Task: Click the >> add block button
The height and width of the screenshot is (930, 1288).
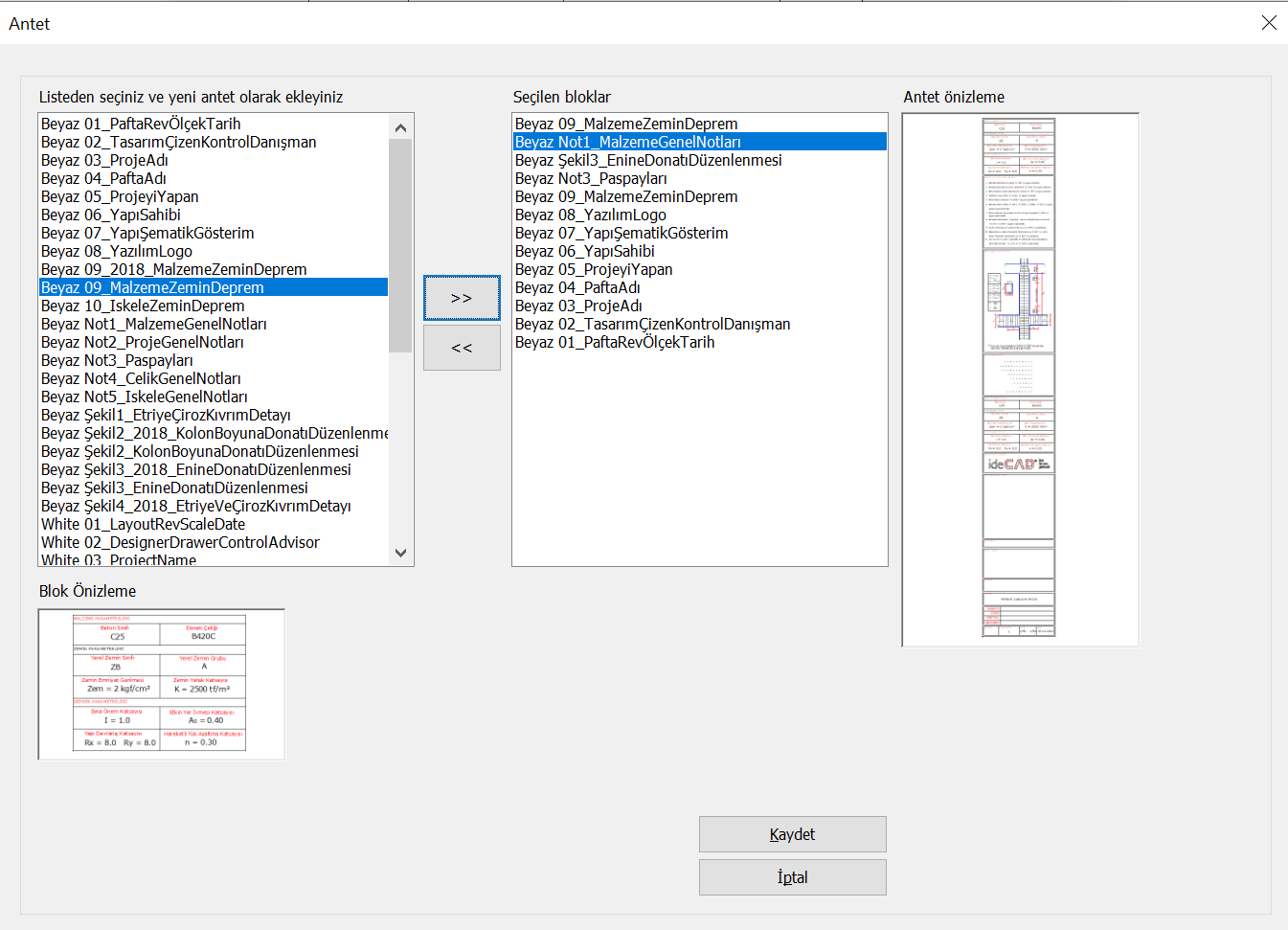Action: click(462, 298)
